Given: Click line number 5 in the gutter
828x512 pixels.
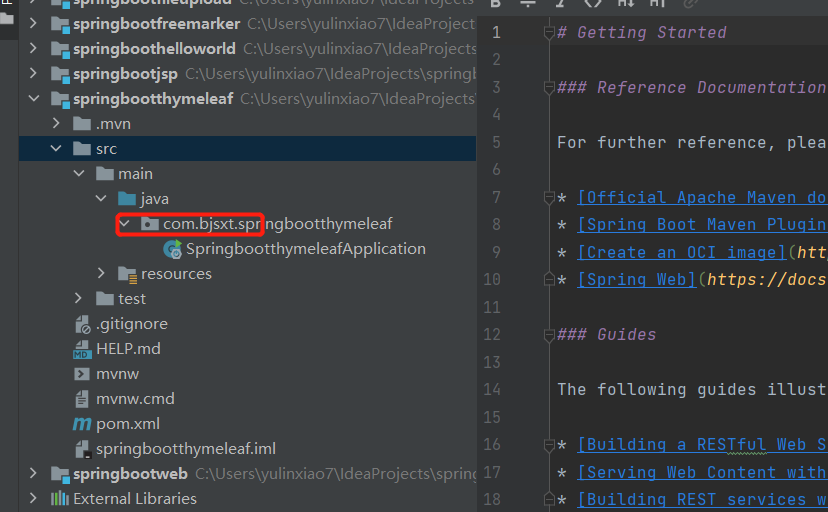Looking at the screenshot, I should click(496, 142).
